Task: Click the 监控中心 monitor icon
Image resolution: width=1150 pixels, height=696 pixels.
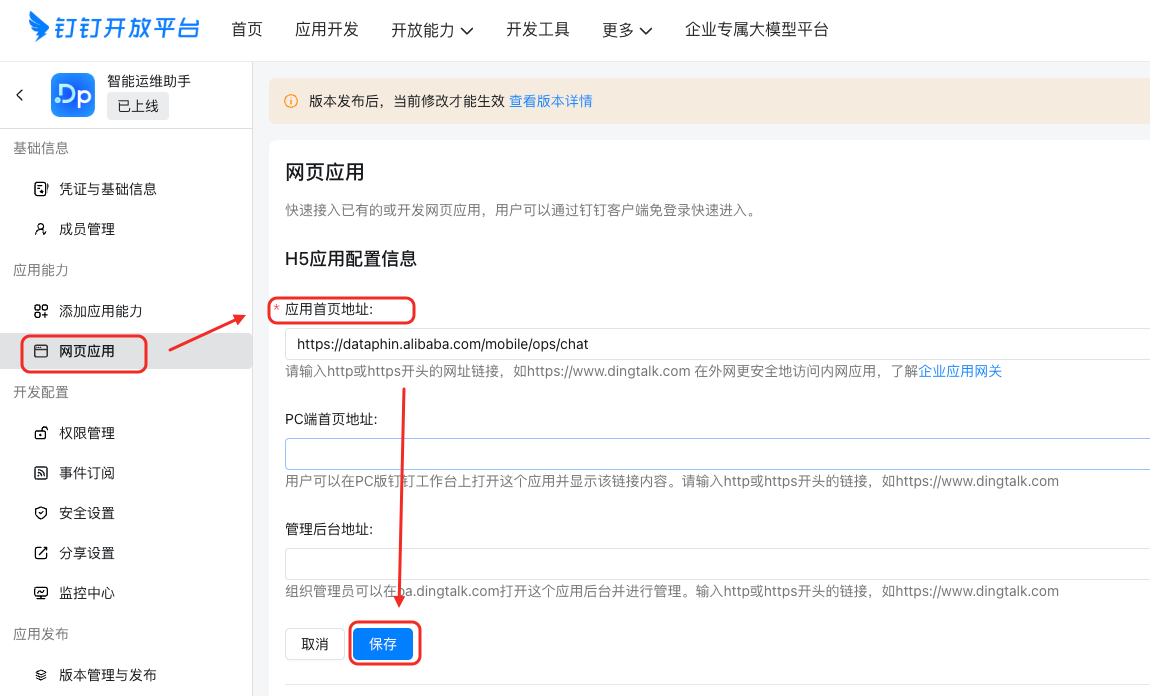Action: pyautogui.click(x=41, y=593)
